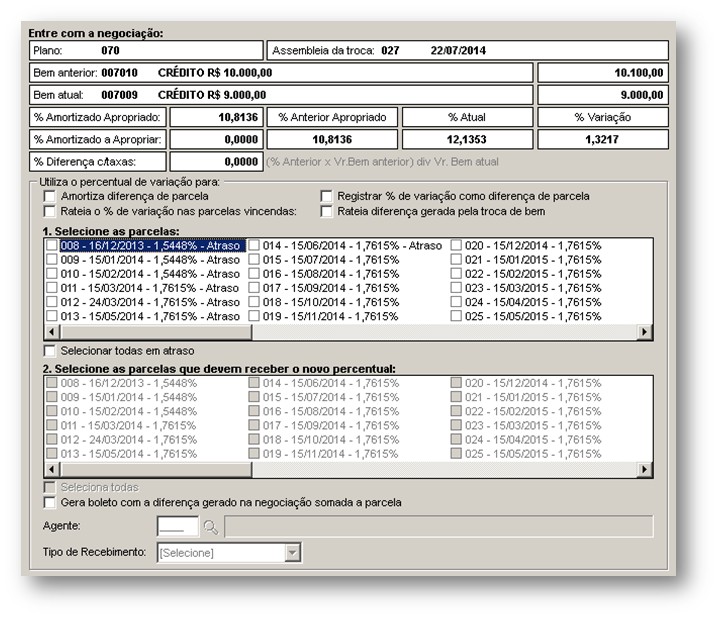Click CRÉDITO R$ 9.000,00 text

212,95
